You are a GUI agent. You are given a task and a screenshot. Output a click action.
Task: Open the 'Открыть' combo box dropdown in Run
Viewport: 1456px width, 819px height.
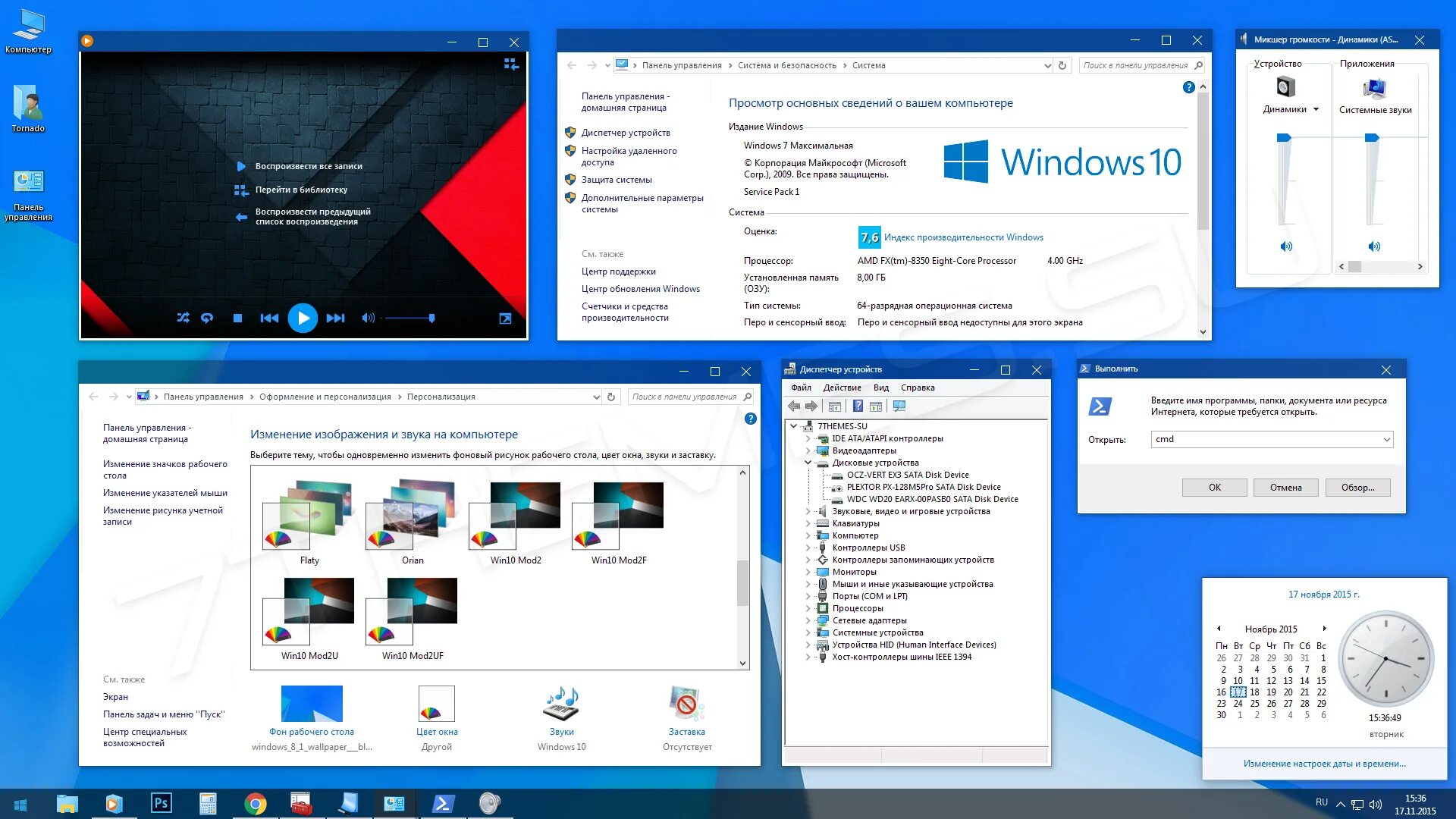1386,440
